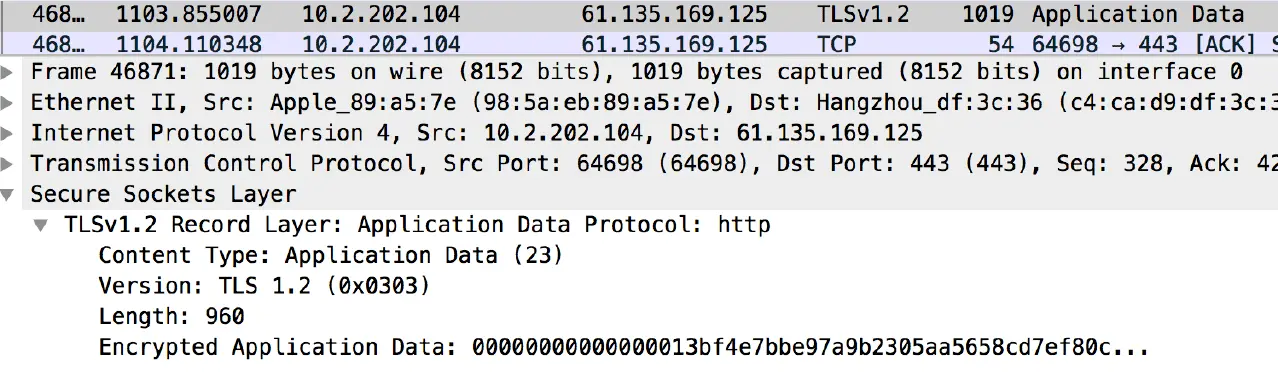Select the Length: 960 field

point(171,317)
